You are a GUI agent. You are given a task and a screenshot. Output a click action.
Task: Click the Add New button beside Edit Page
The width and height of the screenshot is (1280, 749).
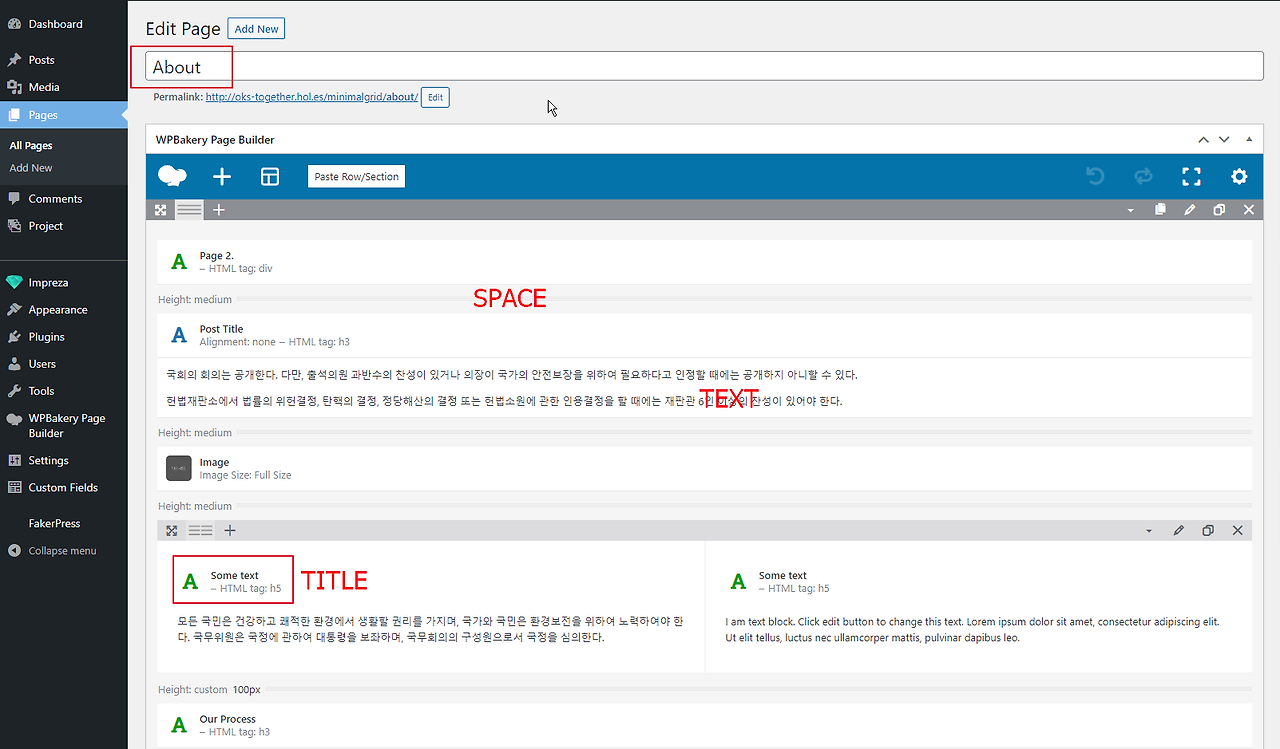coord(256,29)
